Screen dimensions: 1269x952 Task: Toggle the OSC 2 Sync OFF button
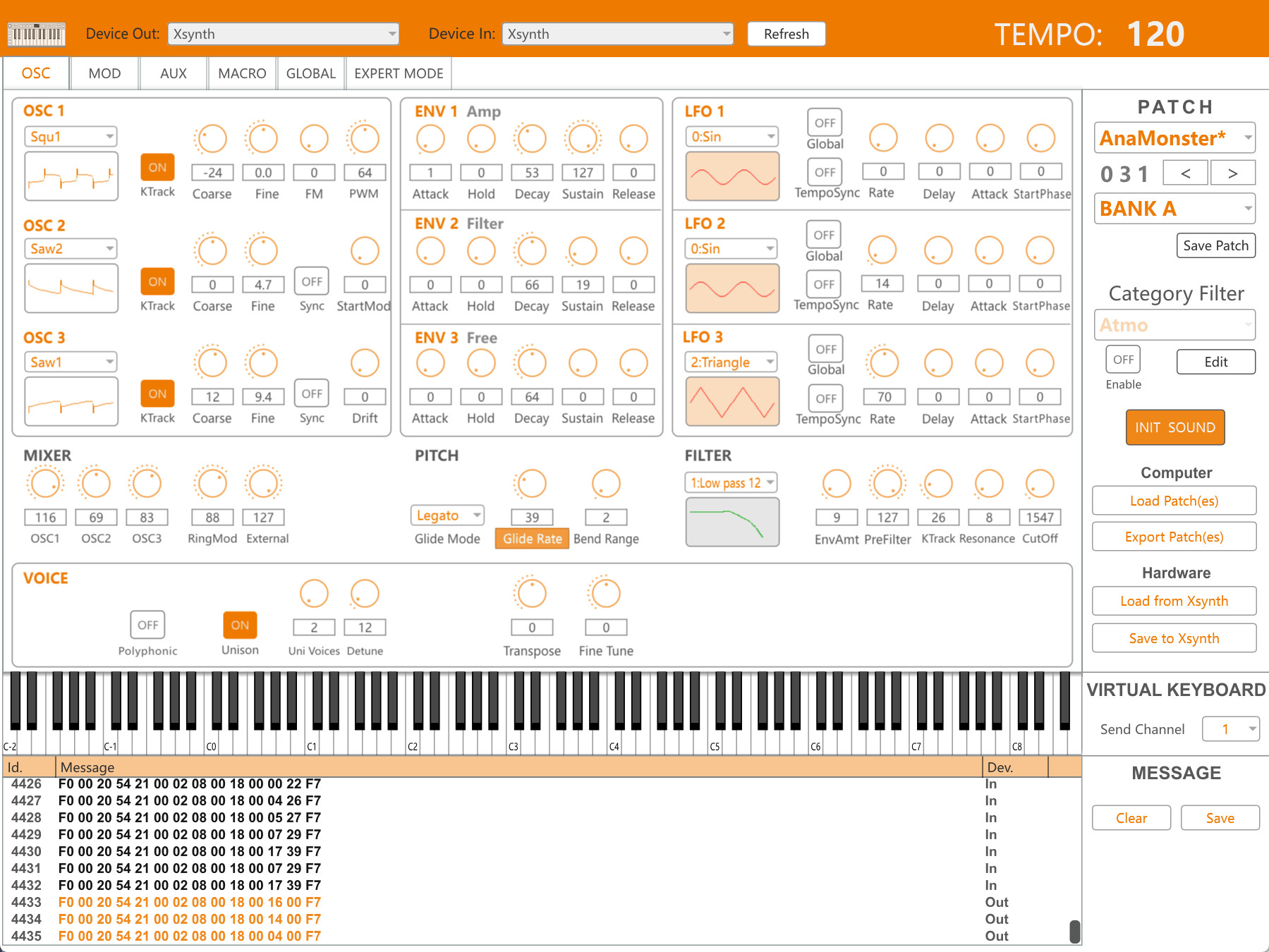[x=312, y=281]
